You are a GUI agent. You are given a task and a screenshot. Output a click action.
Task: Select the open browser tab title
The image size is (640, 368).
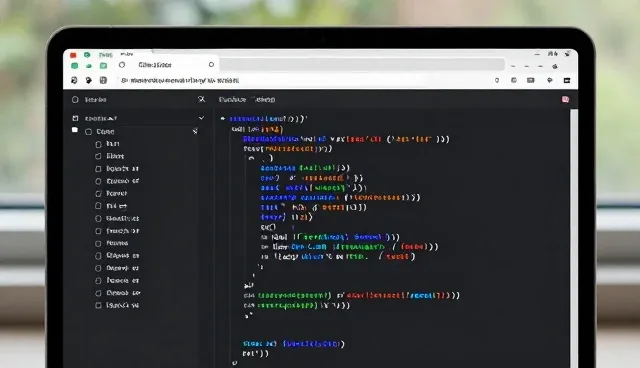[x=155, y=65]
